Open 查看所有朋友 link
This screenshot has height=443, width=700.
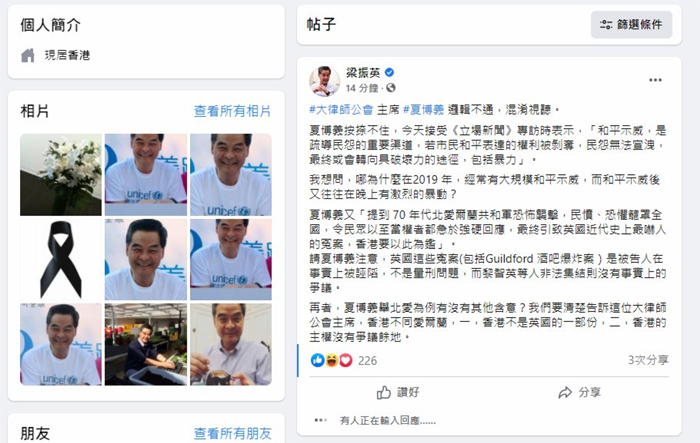coord(232,433)
